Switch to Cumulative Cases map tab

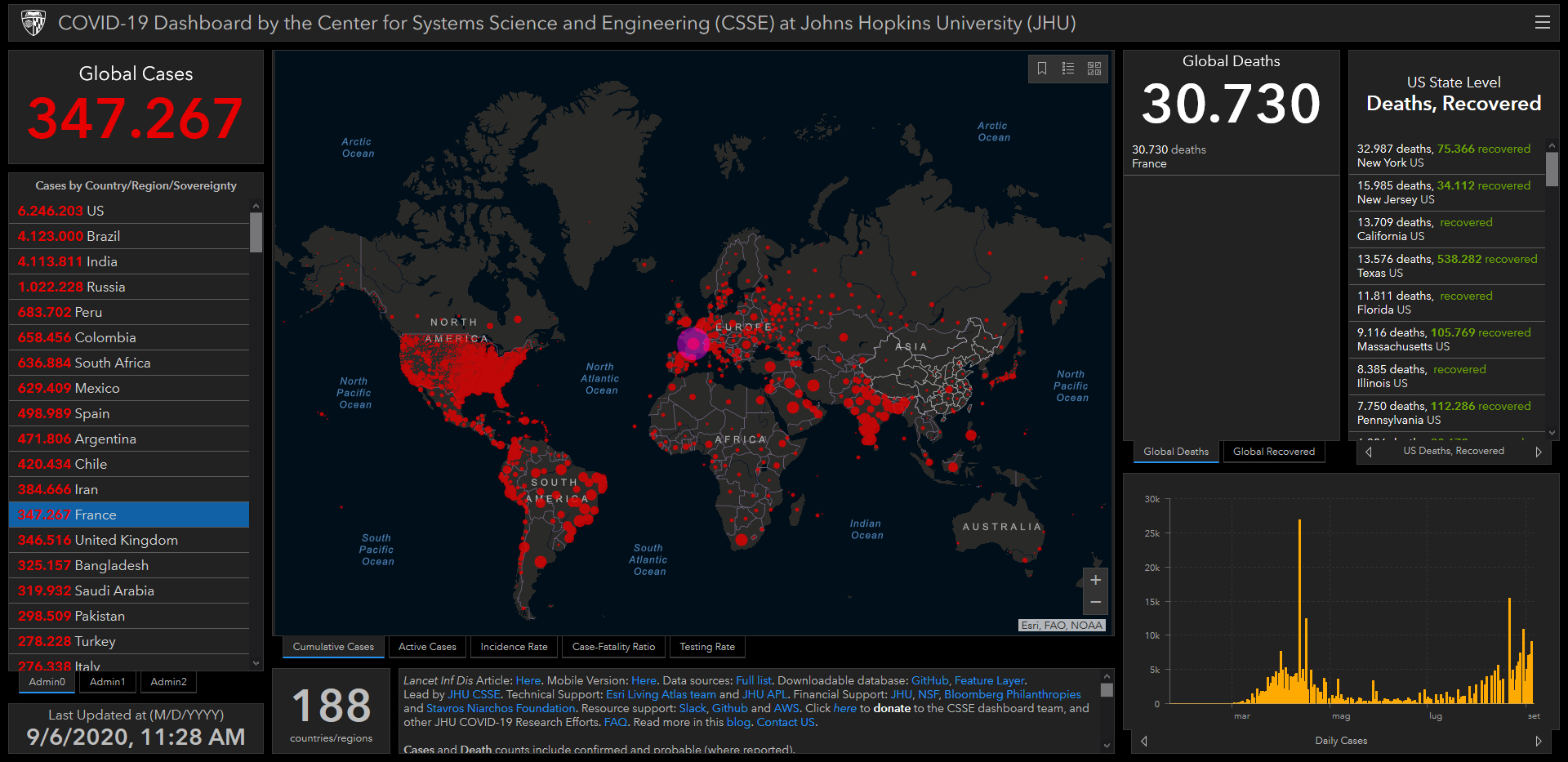[x=333, y=647]
